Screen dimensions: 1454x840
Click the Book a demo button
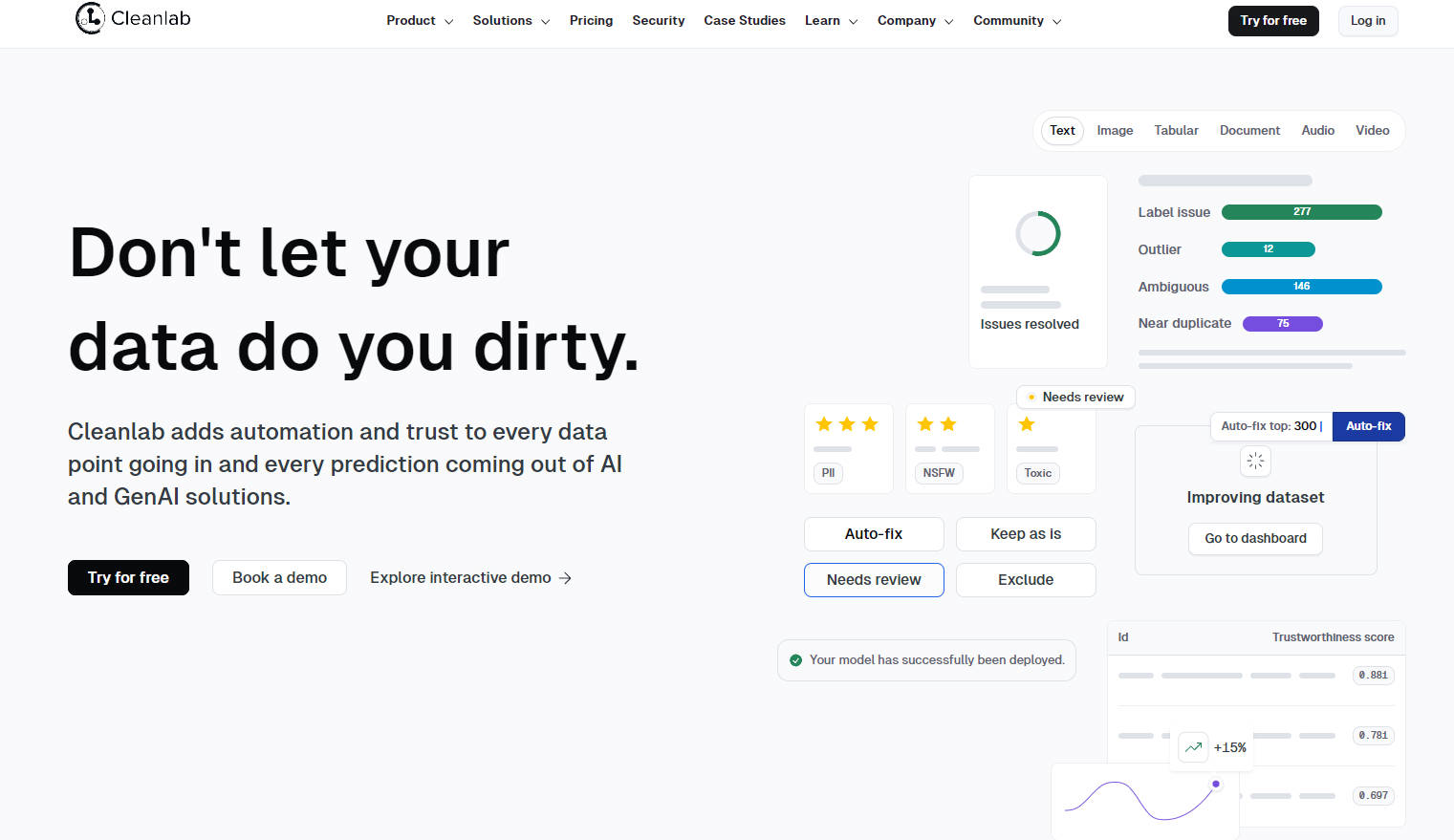pos(279,578)
